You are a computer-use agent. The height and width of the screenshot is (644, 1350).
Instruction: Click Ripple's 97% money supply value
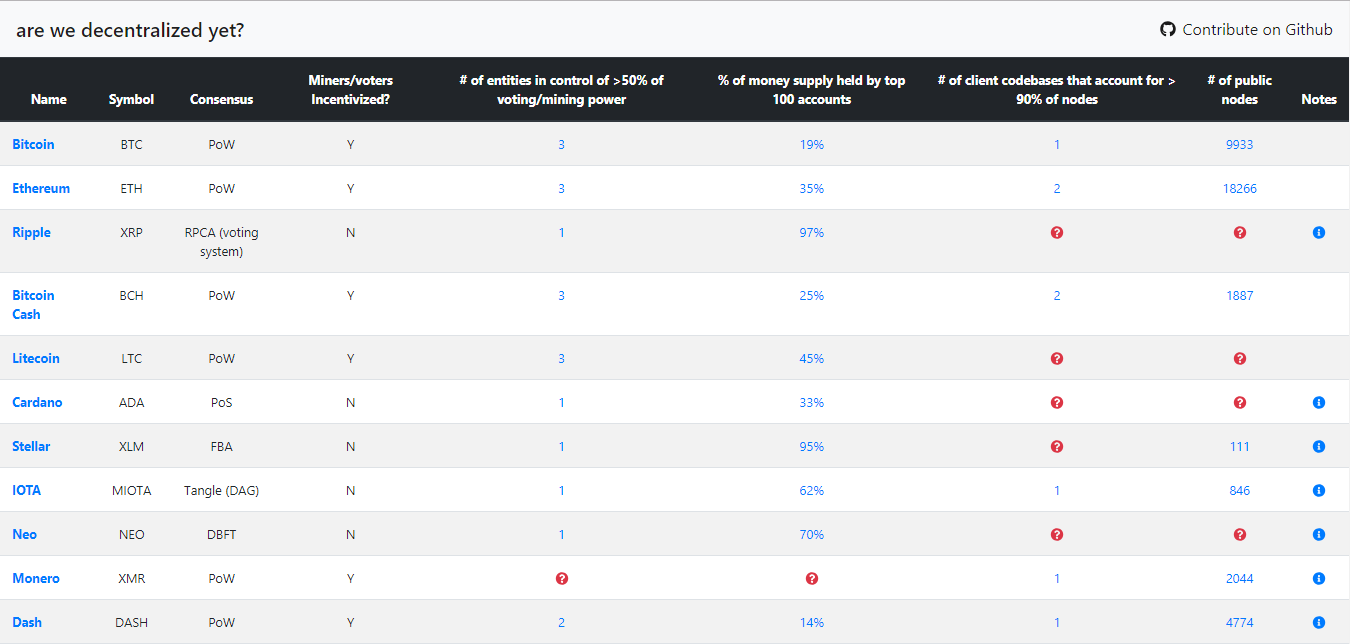point(812,232)
